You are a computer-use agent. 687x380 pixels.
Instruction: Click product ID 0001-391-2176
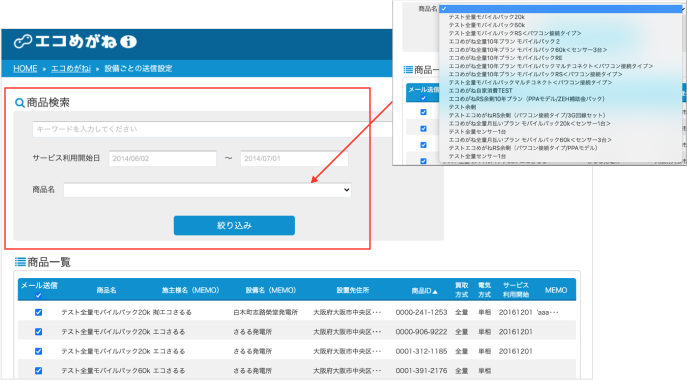click(421, 371)
